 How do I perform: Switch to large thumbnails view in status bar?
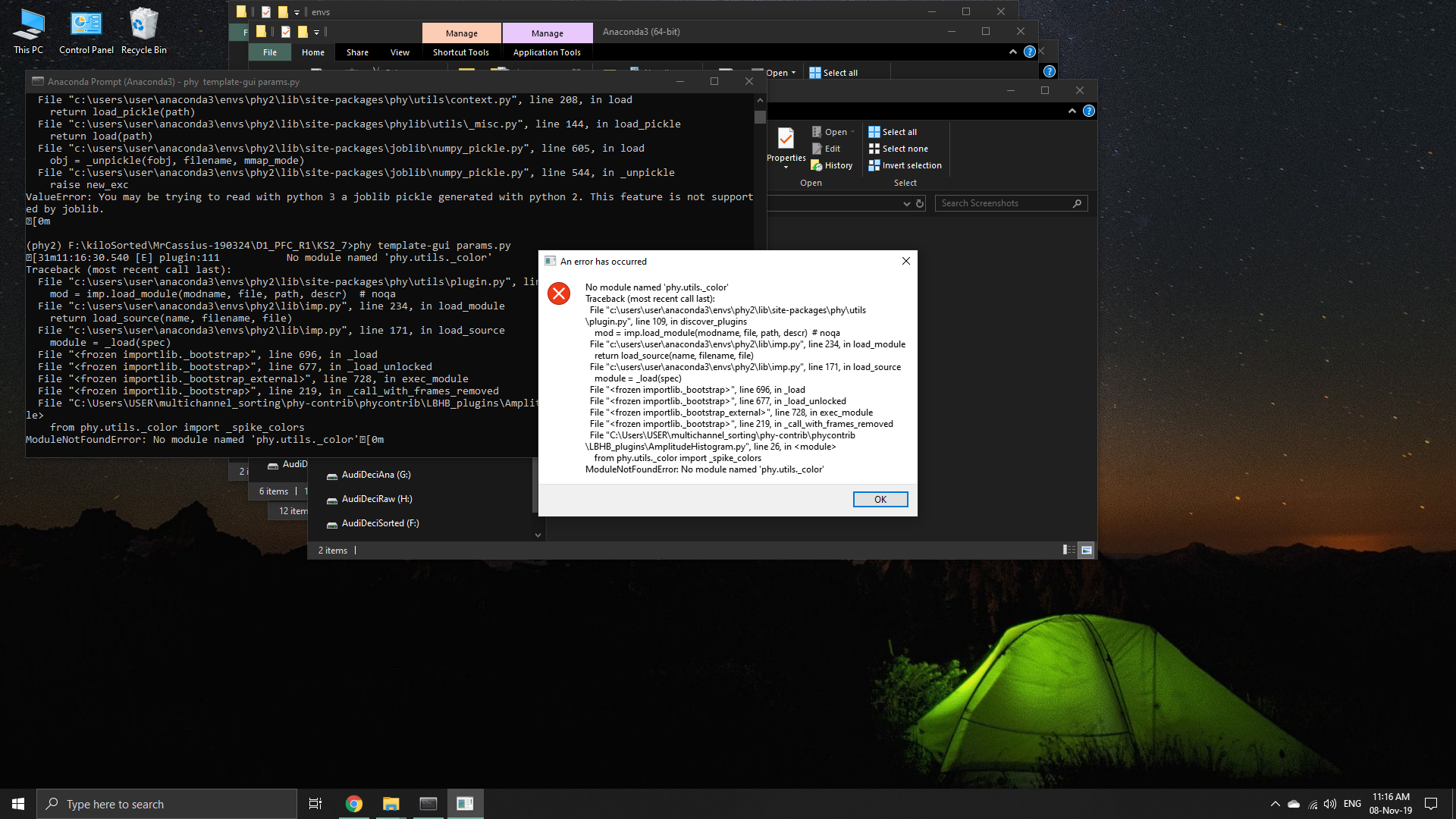(x=1084, y=550)
